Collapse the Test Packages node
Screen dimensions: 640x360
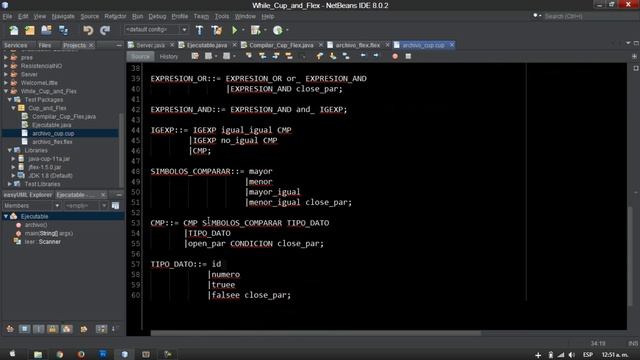click(10, 100)
